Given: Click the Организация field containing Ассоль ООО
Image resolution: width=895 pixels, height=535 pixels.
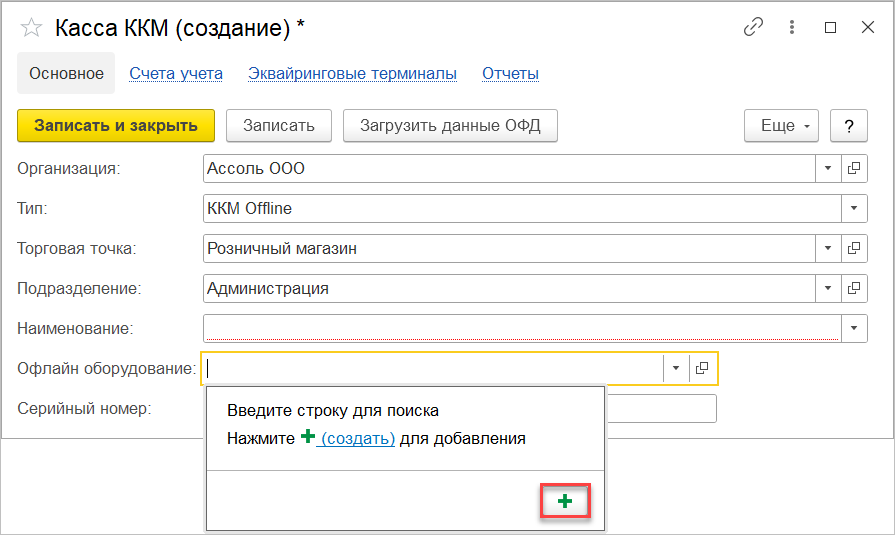Looking at the screenshot, I should (509, 168).
